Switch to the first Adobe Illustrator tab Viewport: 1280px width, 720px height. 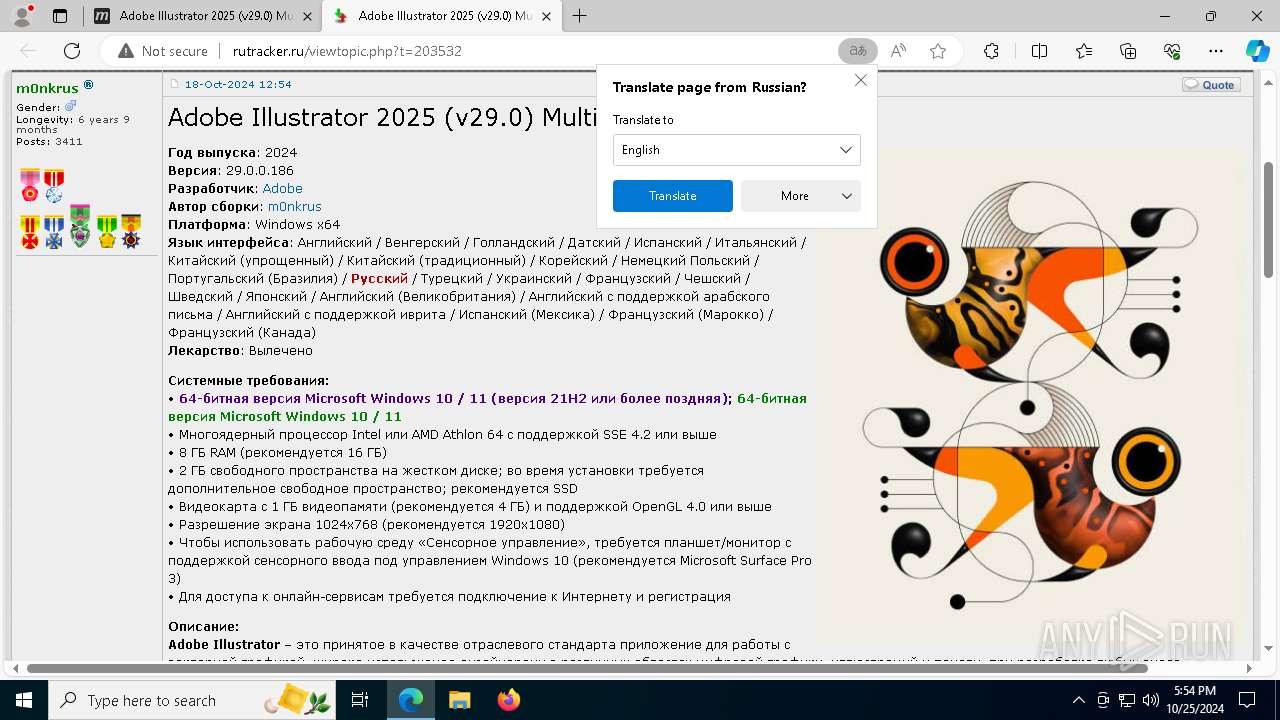click(204, 16)
